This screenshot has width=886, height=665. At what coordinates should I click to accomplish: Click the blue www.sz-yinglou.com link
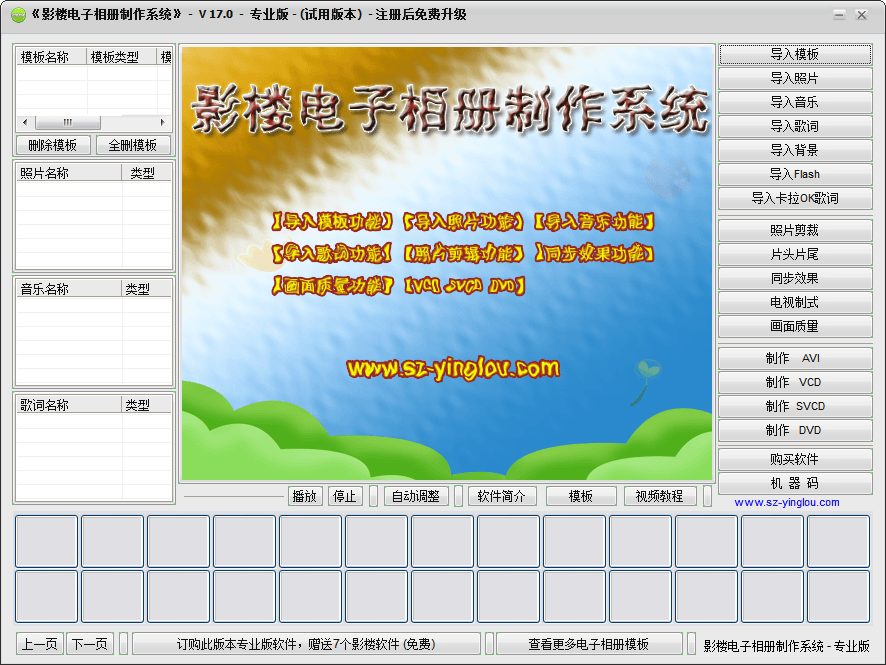point(787,502)
